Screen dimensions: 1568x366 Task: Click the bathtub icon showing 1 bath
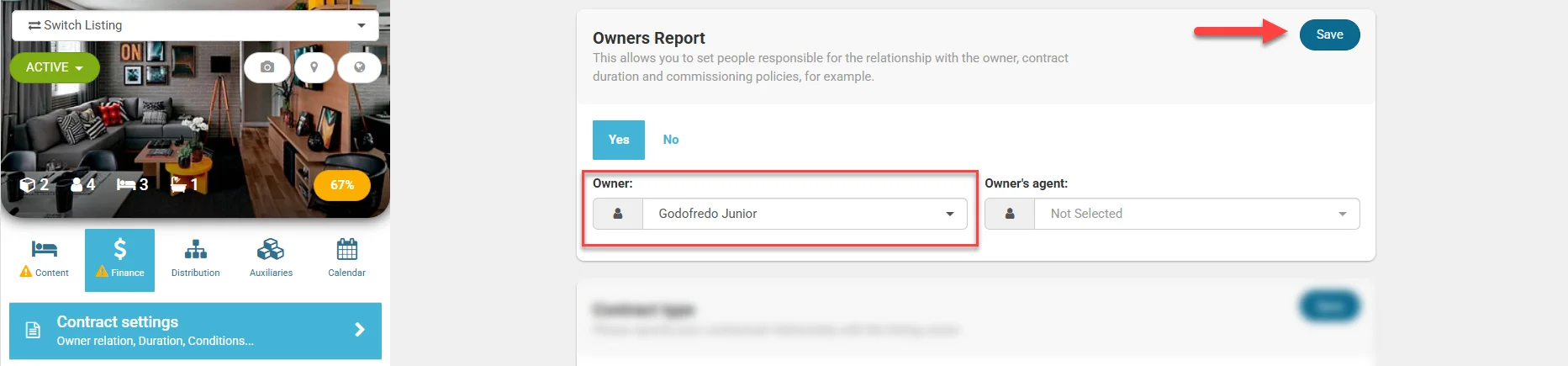[x=178, y=184]
